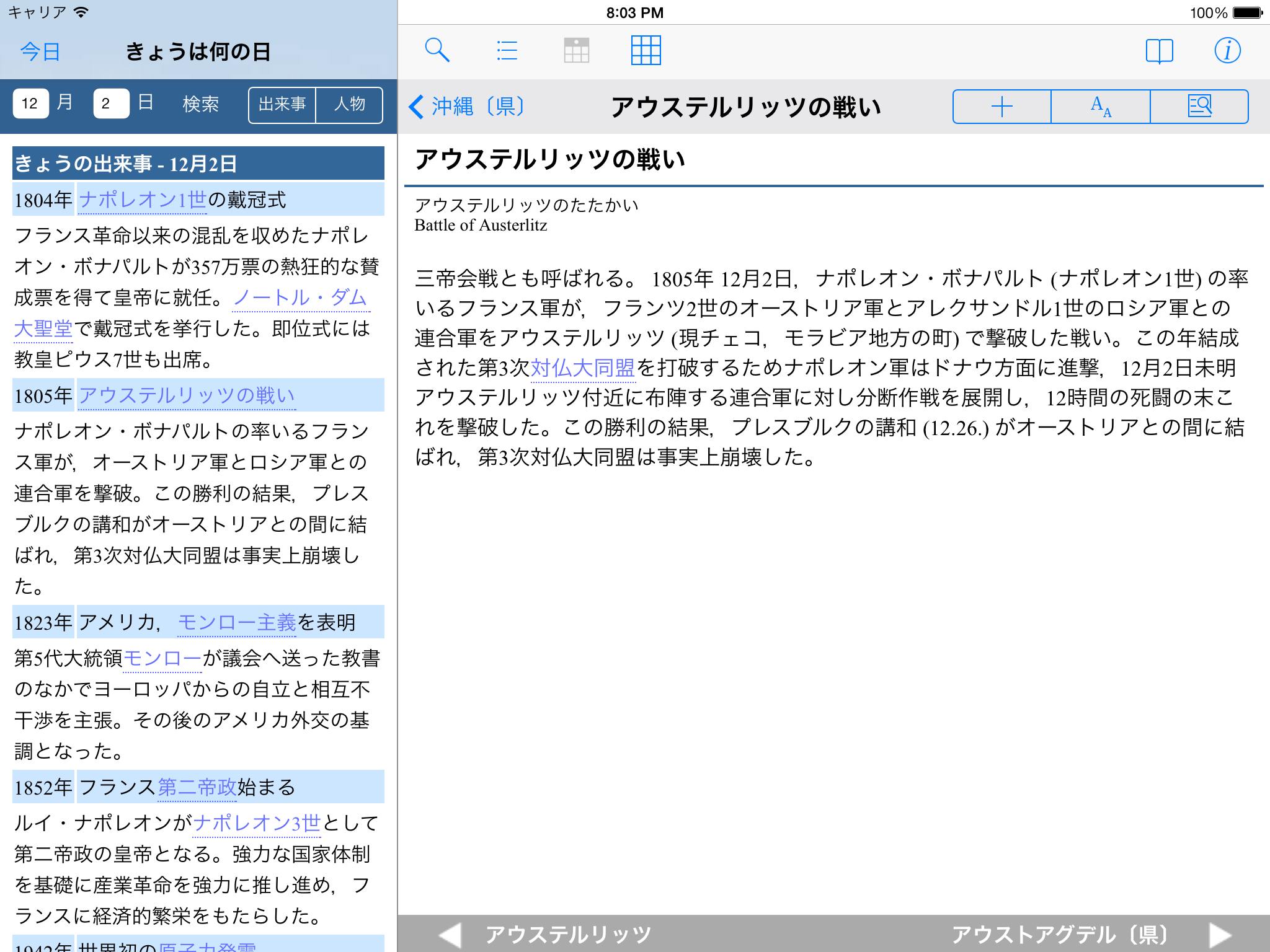Image resolution: width=1270 pixels, height=952 pixels.
Task: Tap the search-in-page icon button
Action: 1199,107
